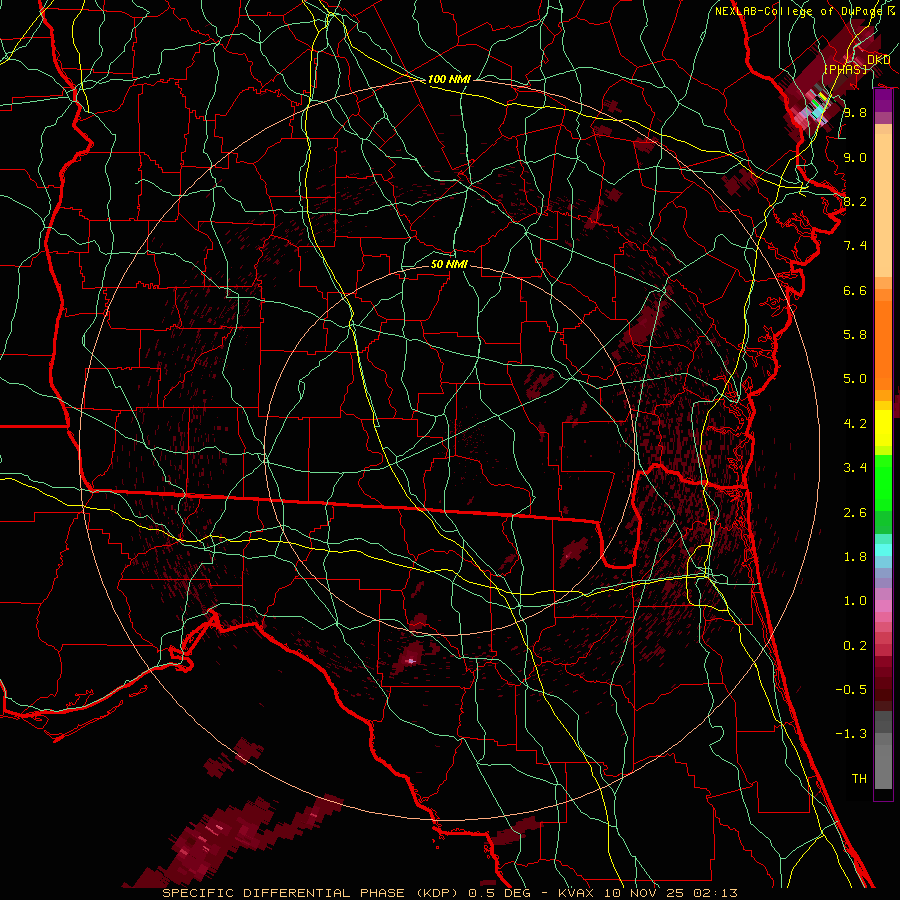Screen dimensions: 900x900
Task: Click the small logo after DuPage text
Action: tap(891, 10)
